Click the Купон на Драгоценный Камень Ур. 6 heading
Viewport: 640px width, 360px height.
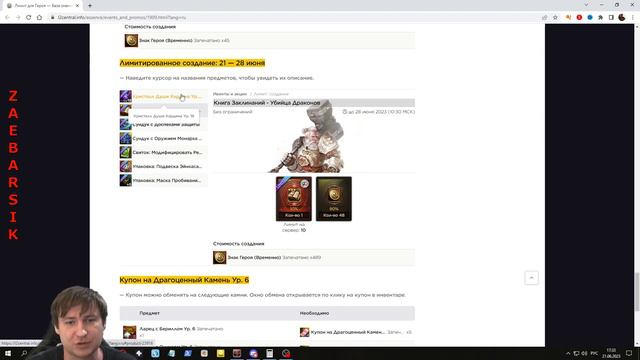pyautogui.click(x=184, y=280)
